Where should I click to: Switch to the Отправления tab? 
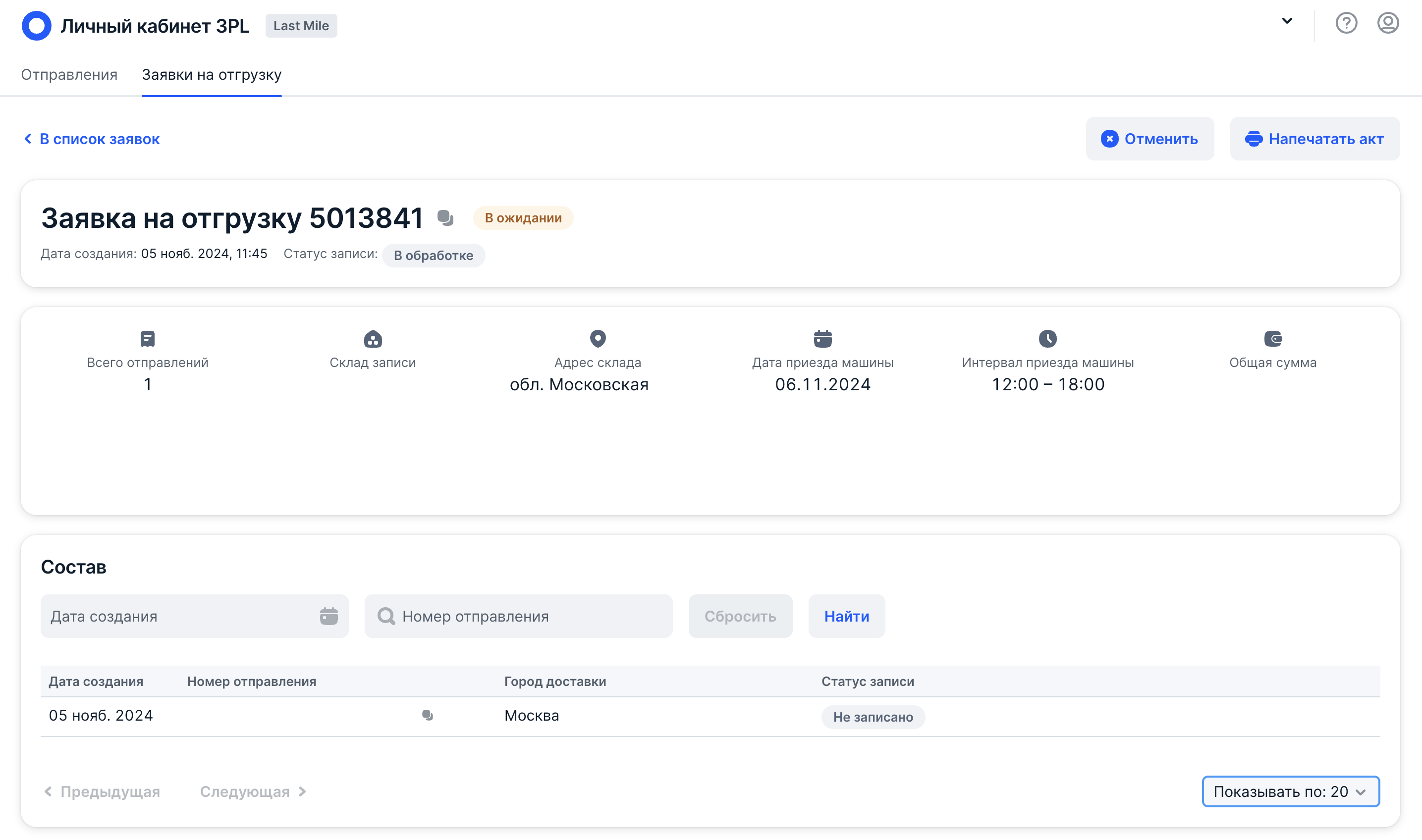tap(69, 75)
